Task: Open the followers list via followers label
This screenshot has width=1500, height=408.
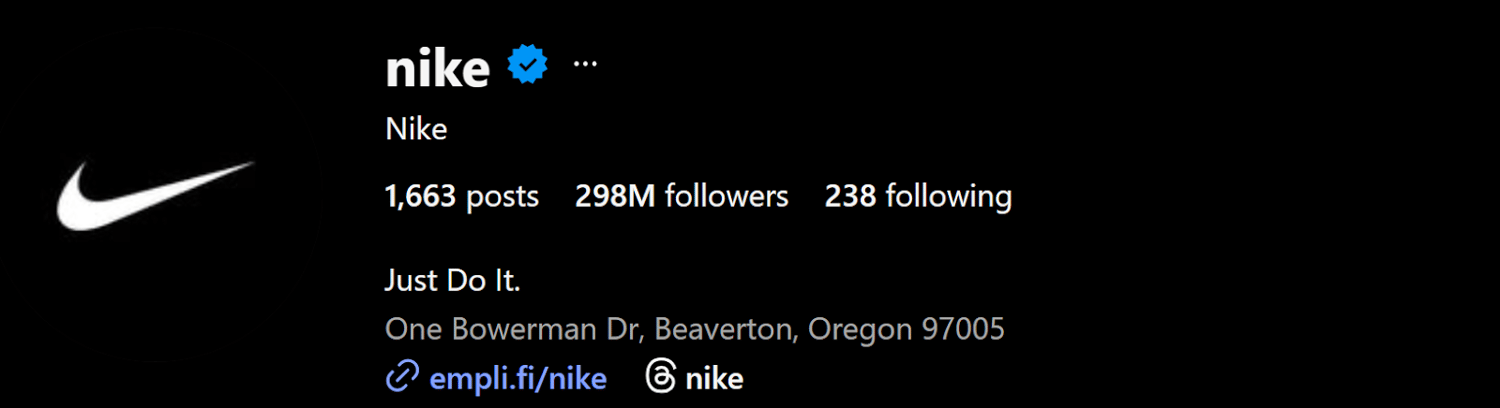Action: coord(726,196)
